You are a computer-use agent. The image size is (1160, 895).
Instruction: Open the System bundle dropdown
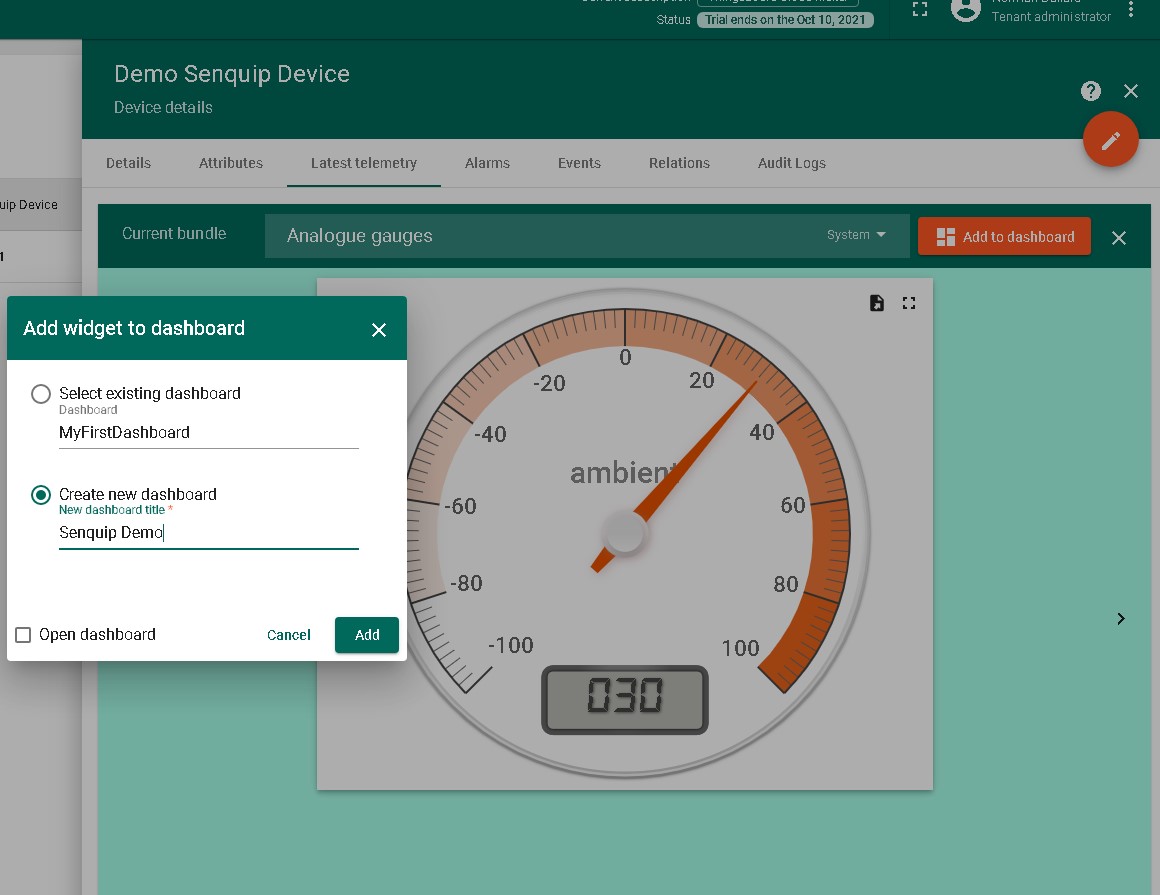coord(856,235)
